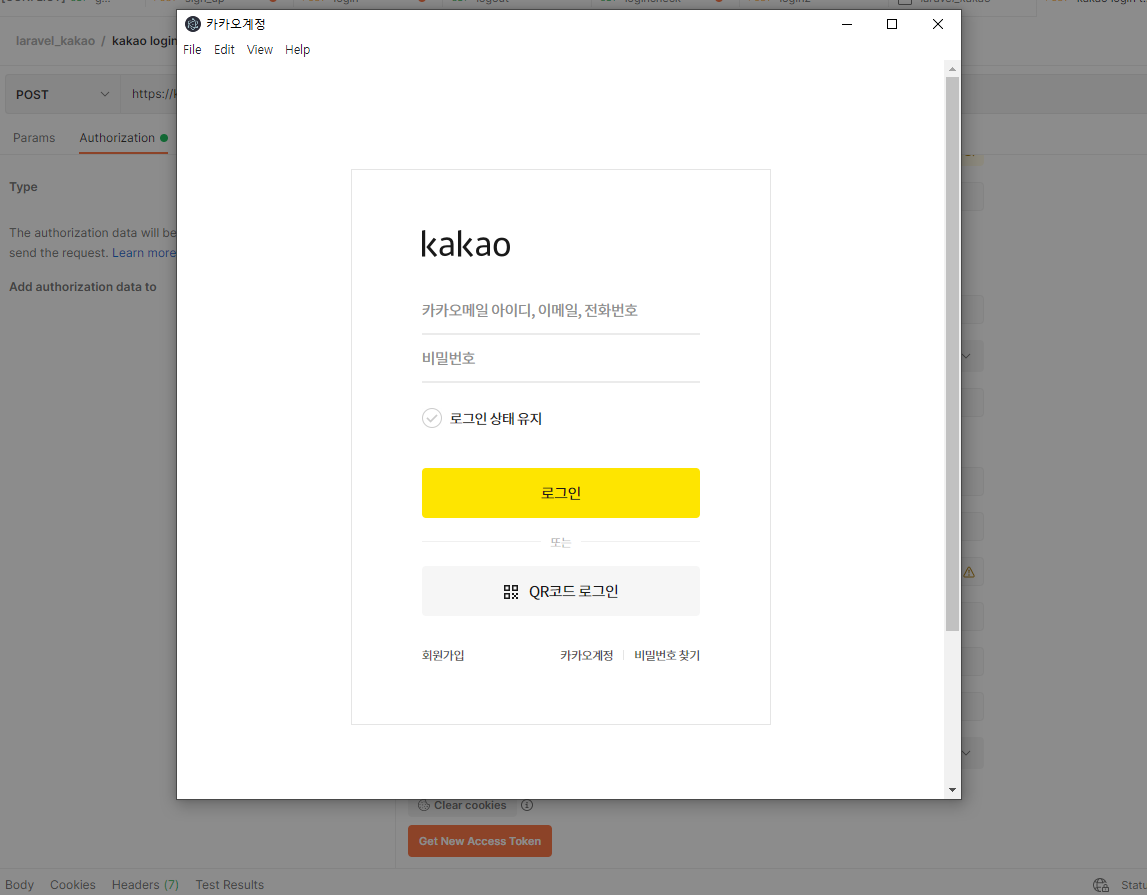Click the yellow 로그인 button
The image size is (1147, 895).
[560, 493]
